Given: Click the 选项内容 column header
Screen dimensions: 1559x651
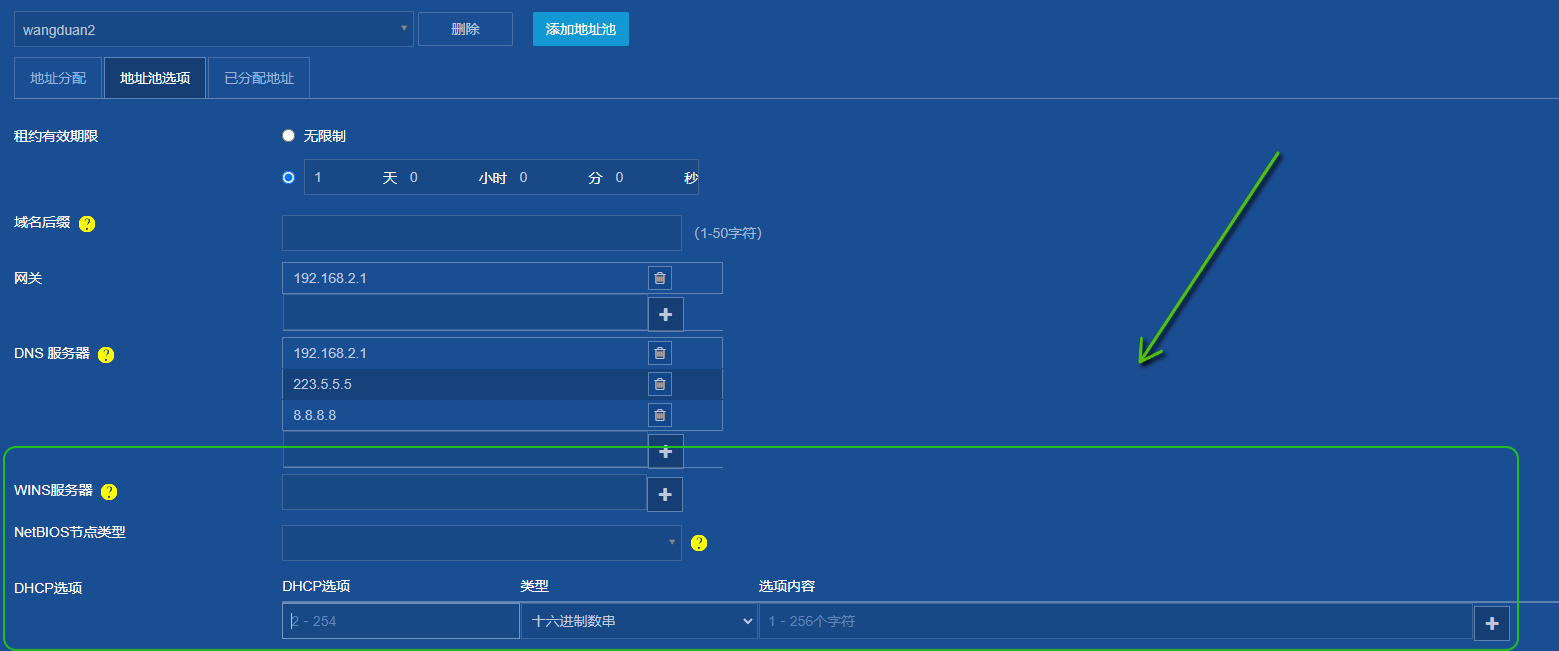Looking at the screenshot, I should [x=787, y=586].
